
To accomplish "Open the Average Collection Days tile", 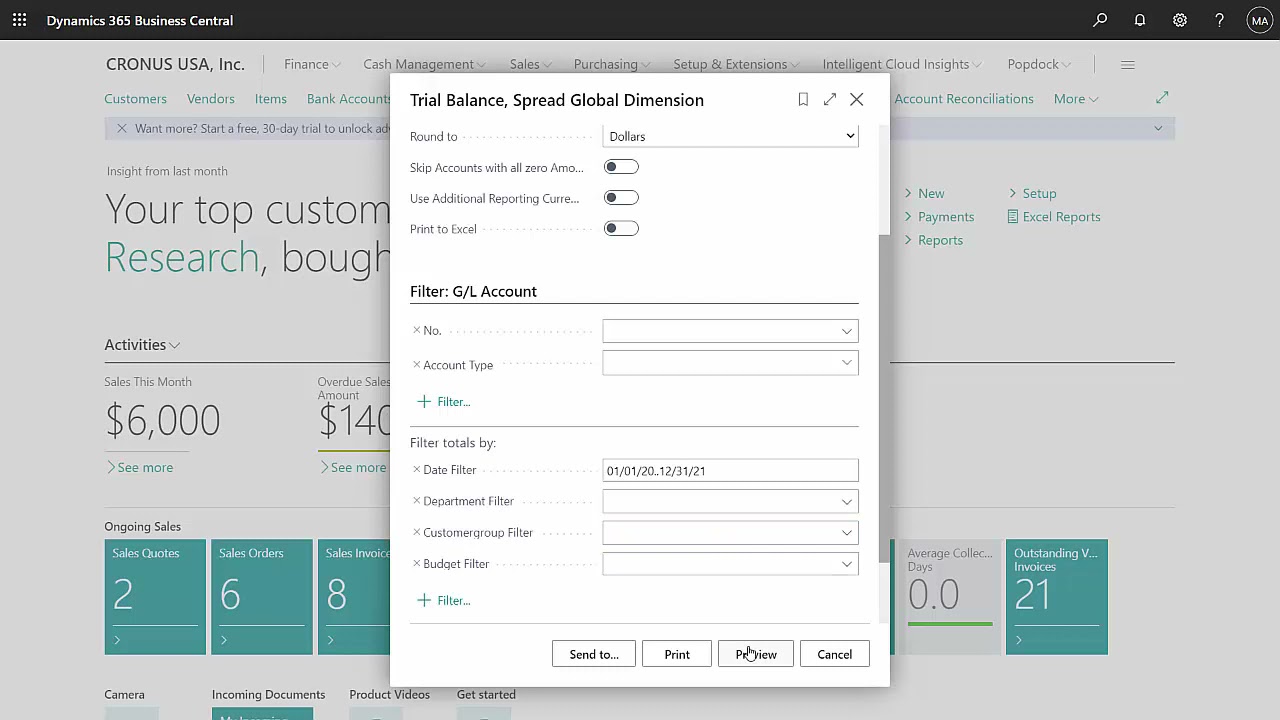I will pyautogui.click(x=950, y=597).
